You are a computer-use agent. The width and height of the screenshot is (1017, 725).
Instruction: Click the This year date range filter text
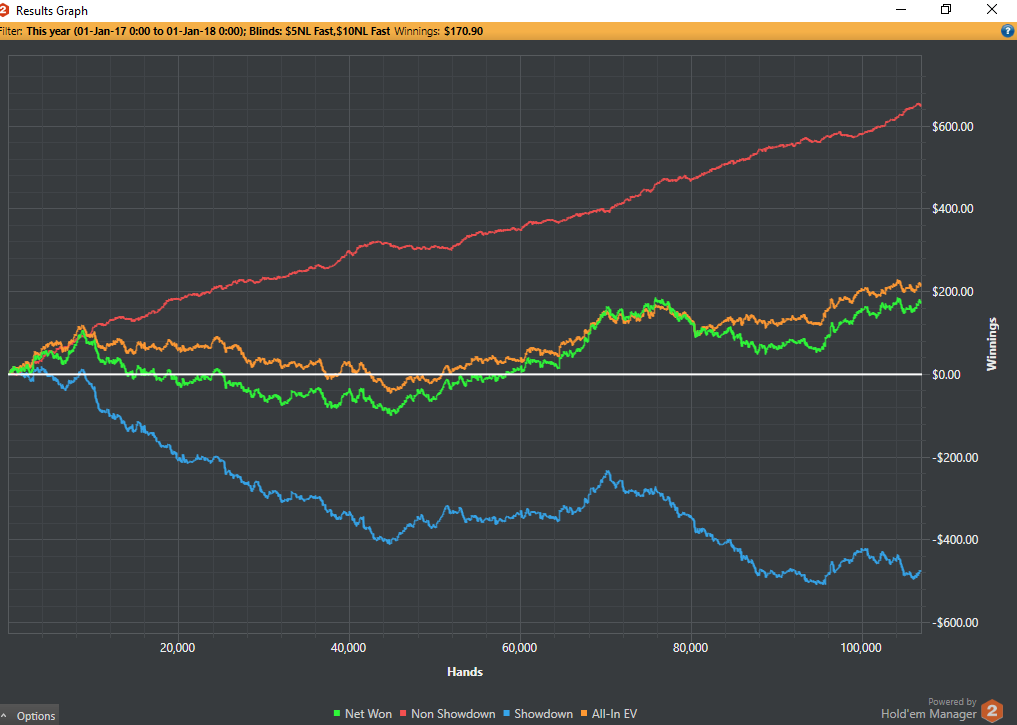pos(135,31)
